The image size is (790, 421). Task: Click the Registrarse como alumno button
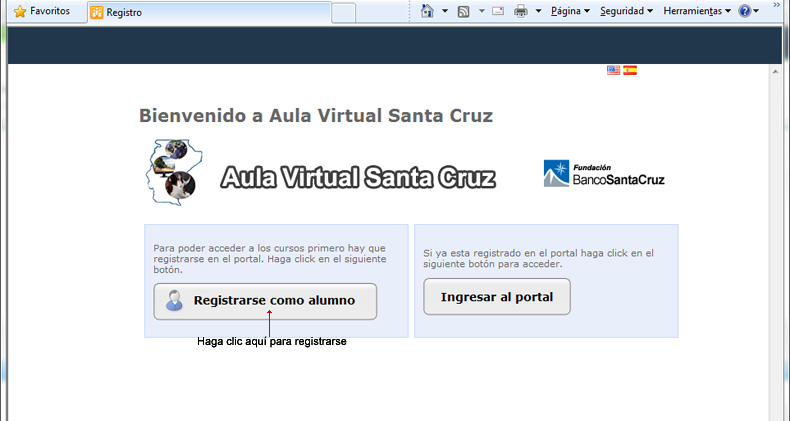265,301
